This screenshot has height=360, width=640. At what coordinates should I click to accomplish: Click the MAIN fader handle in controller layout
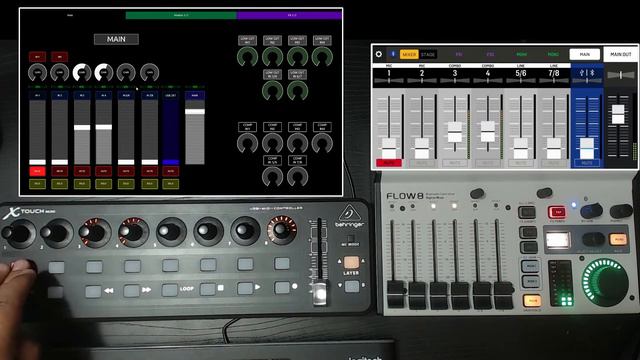tap(195, 111)
